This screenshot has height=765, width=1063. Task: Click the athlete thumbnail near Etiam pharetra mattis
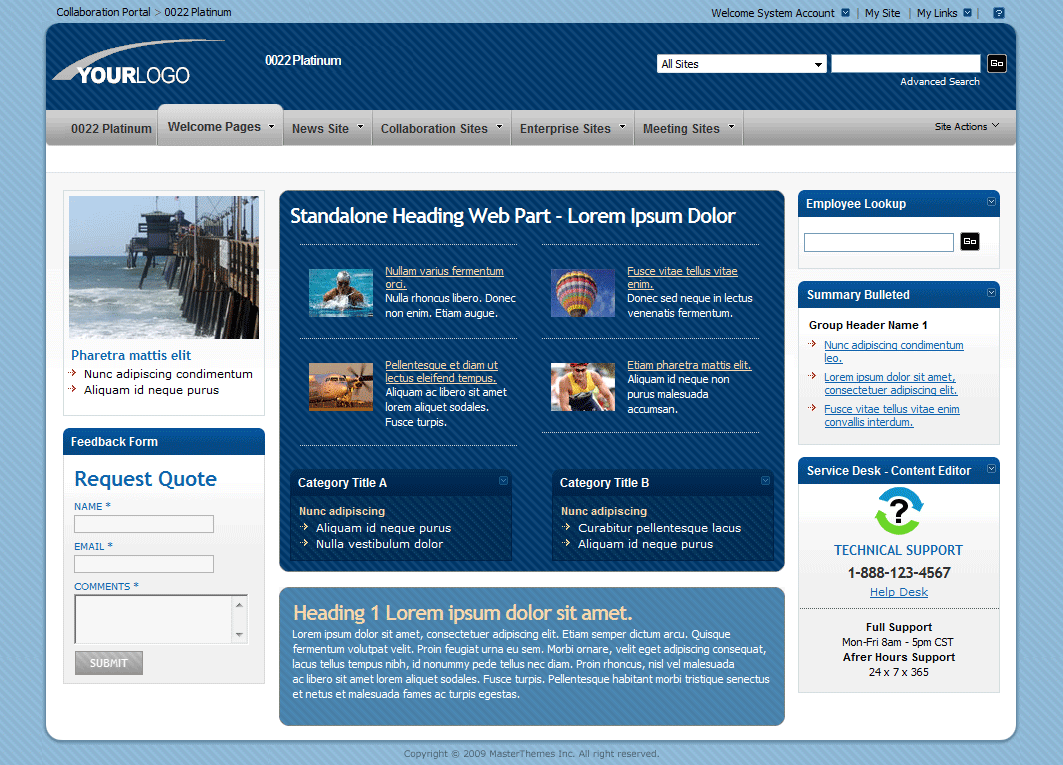tap(583, 385)
